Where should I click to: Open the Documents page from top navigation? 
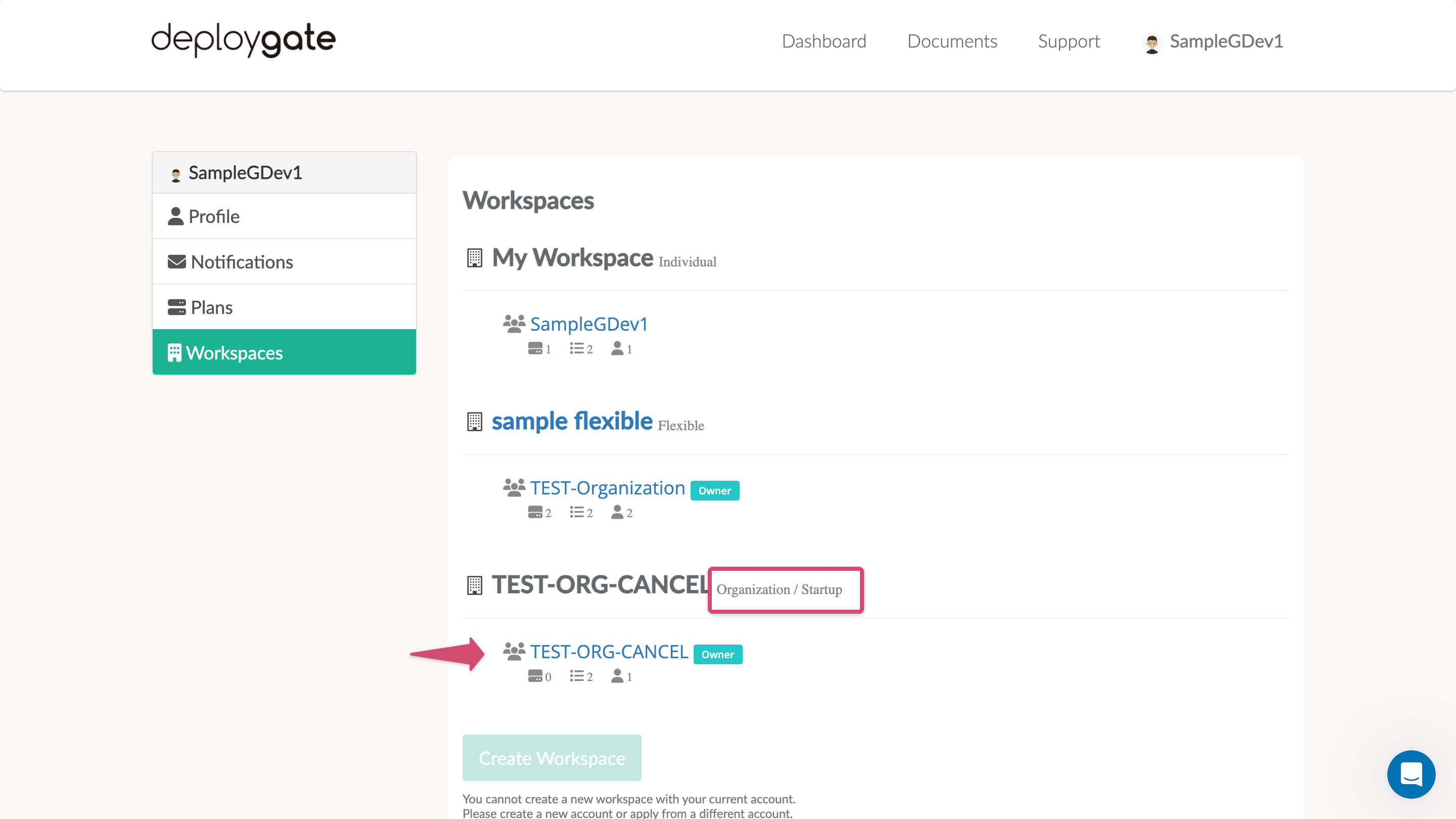952,40
